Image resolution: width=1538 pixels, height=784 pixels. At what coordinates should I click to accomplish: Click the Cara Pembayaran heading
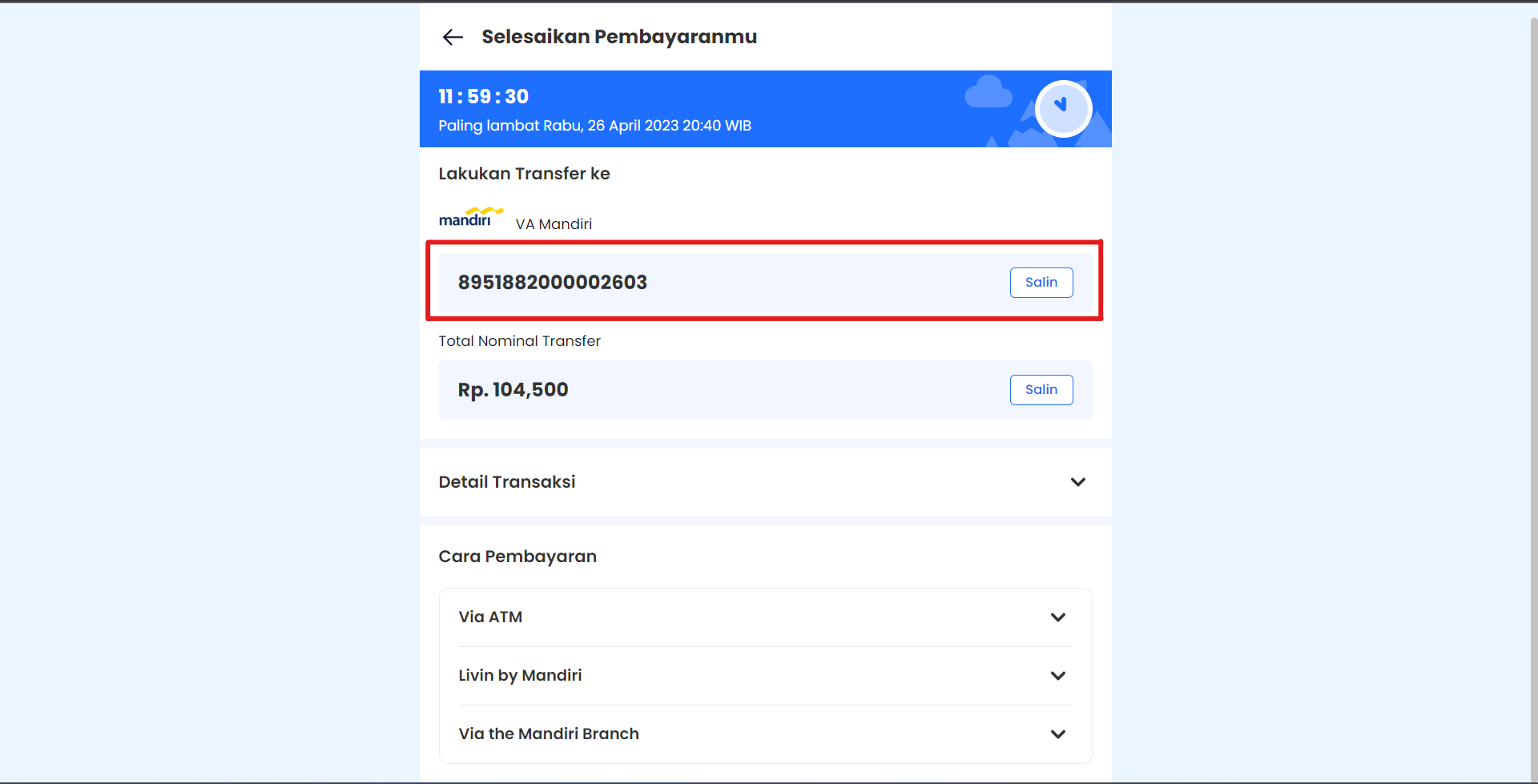(x=517, y=557)
